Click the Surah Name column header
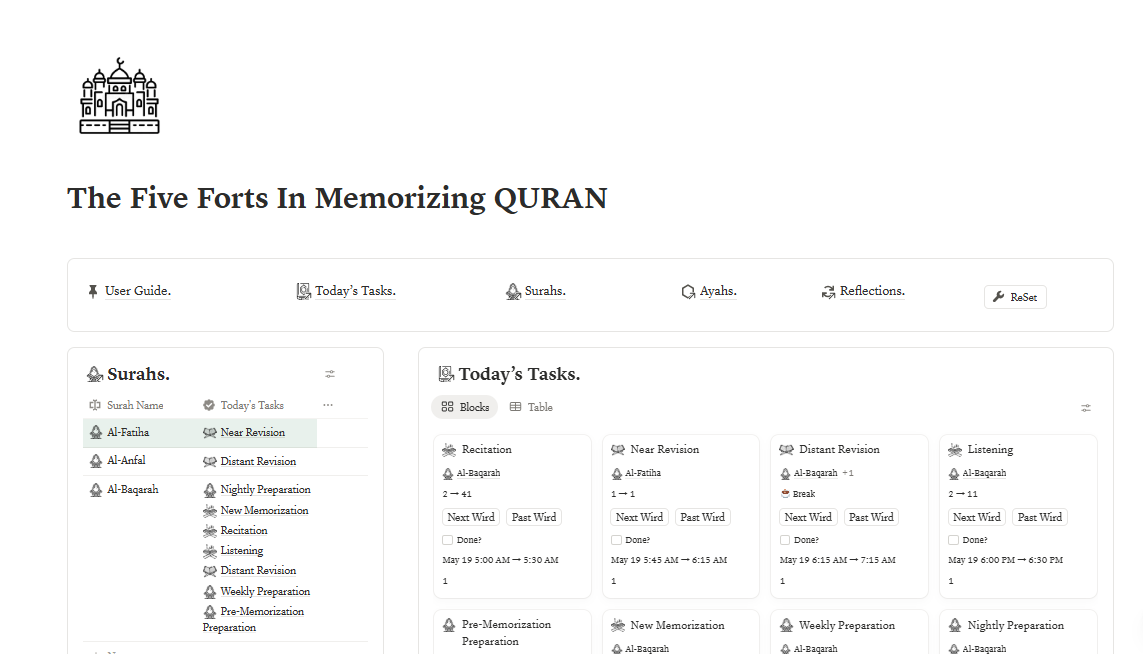The width and height of the screenshot is (1143, 654). 126,405
